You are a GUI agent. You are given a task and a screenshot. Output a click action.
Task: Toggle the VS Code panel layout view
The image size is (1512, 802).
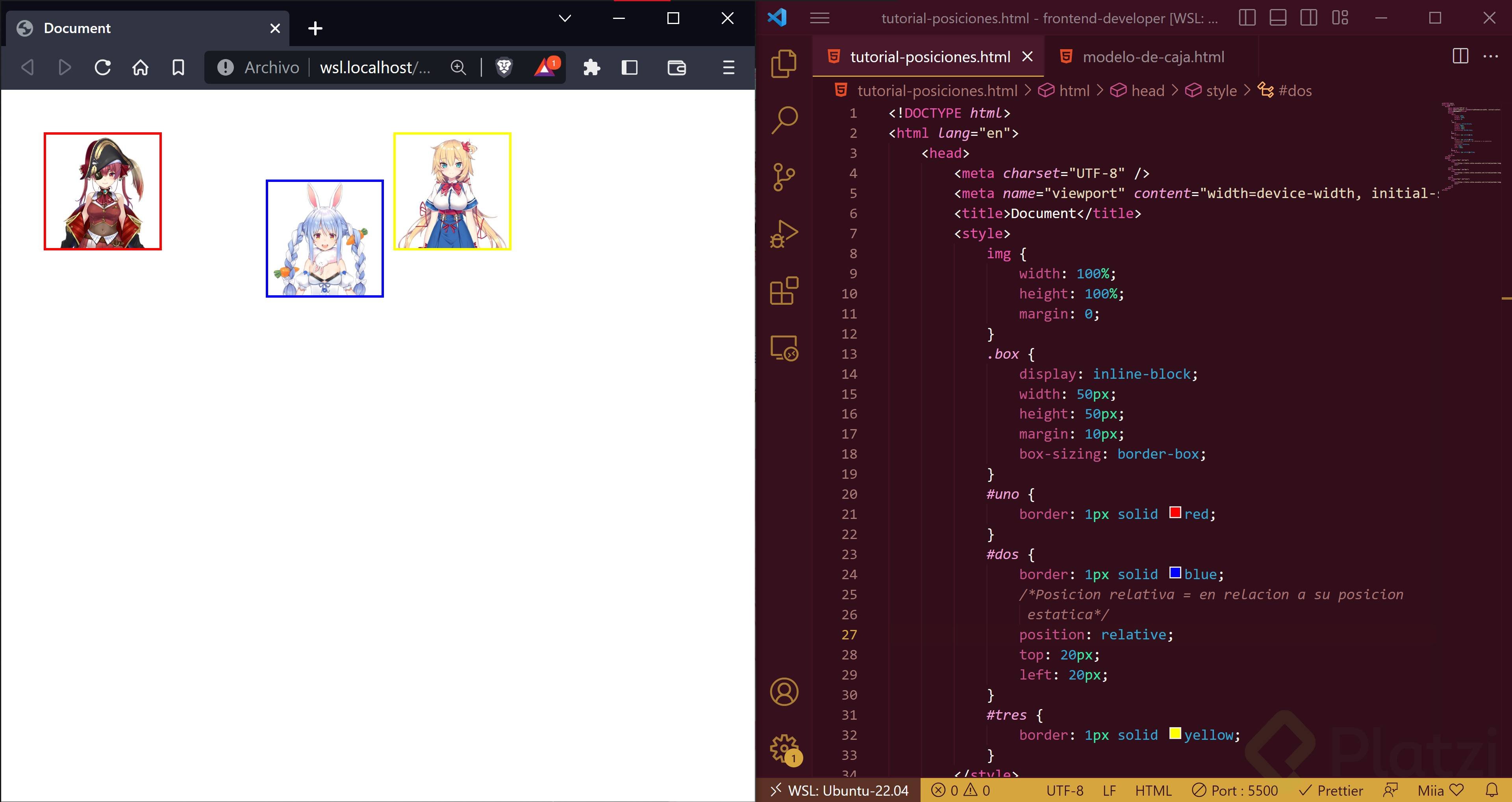tap(1279, 18)
